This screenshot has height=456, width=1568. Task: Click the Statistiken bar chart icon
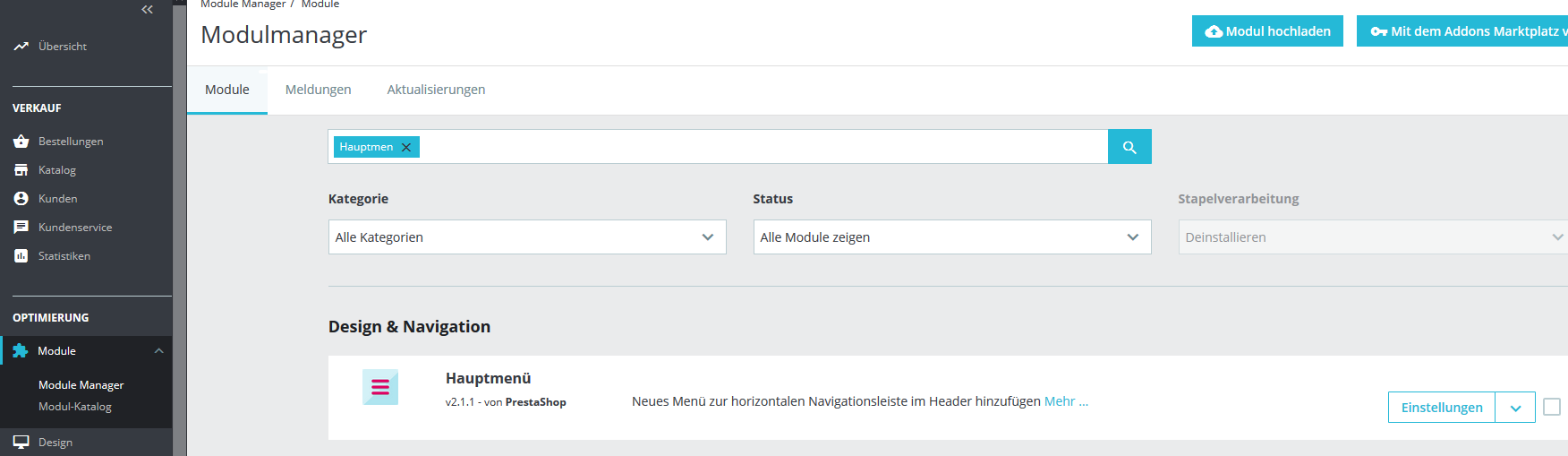21,256
